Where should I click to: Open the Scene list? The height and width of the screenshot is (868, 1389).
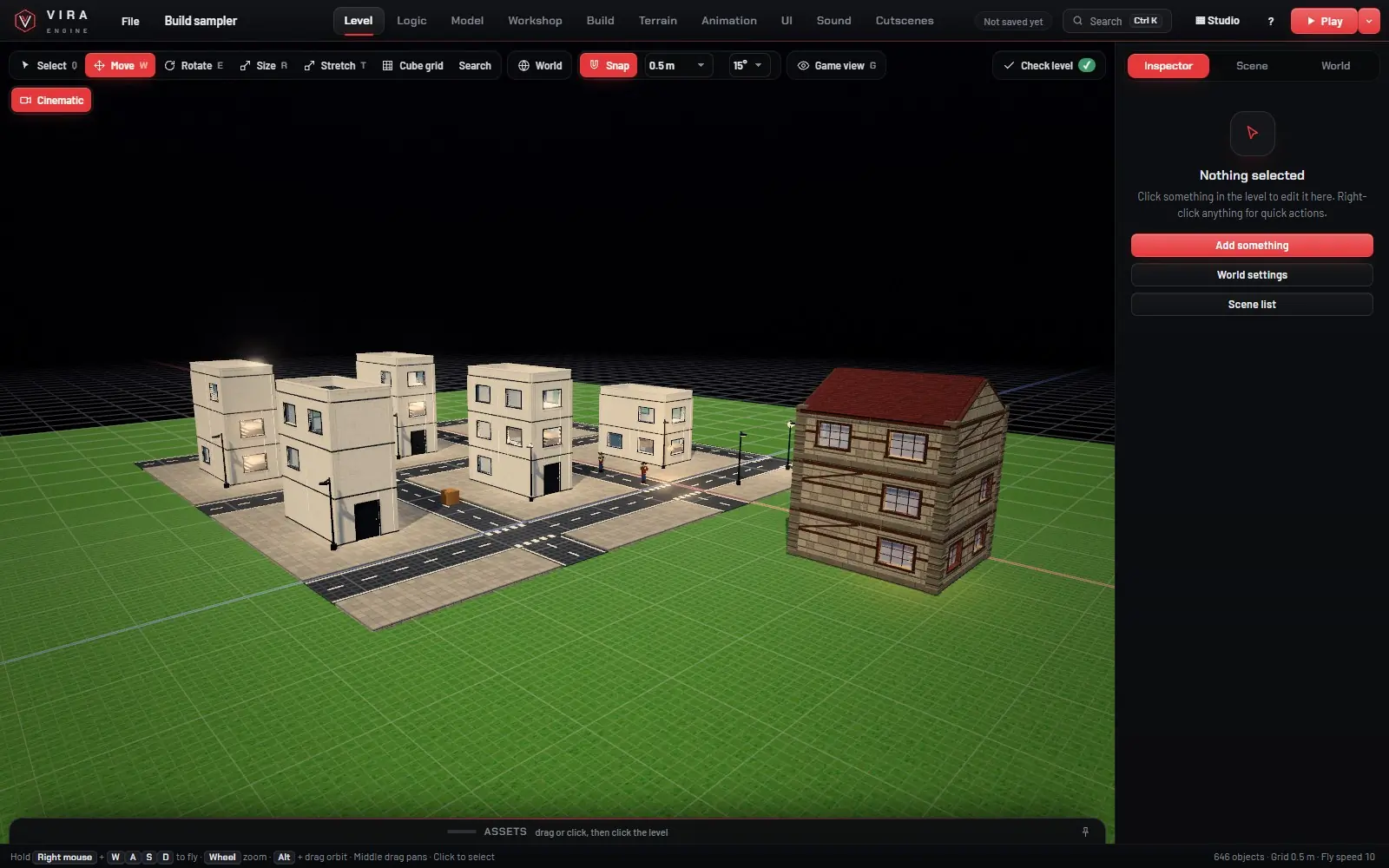click(1251, 305)
